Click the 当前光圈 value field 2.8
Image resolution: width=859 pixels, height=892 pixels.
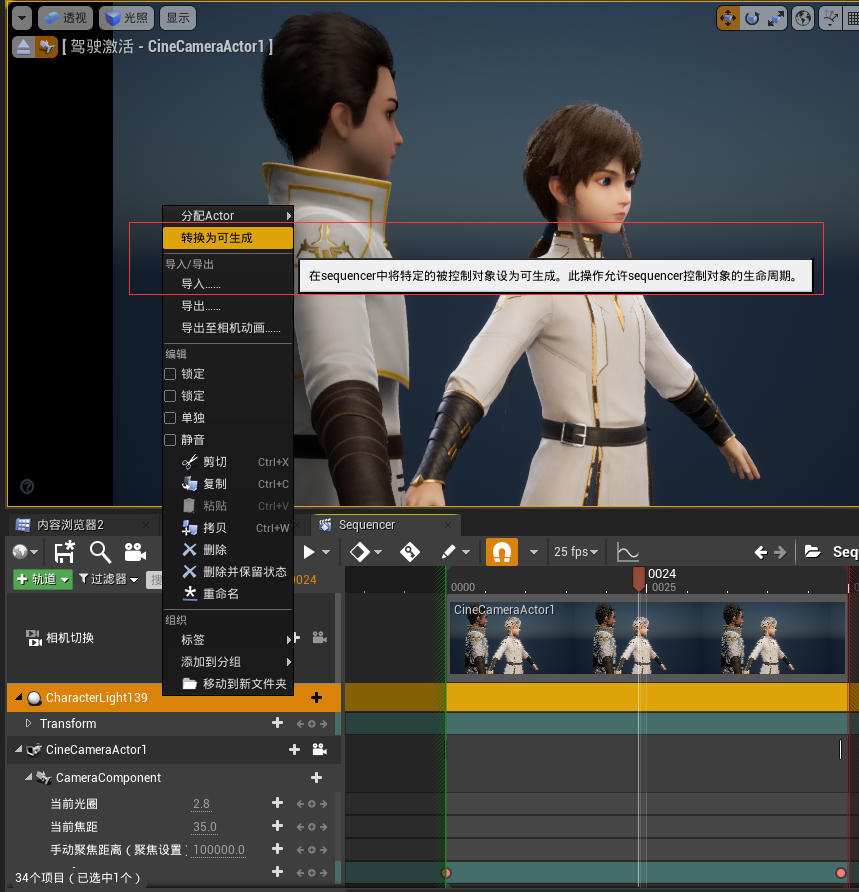201,804
